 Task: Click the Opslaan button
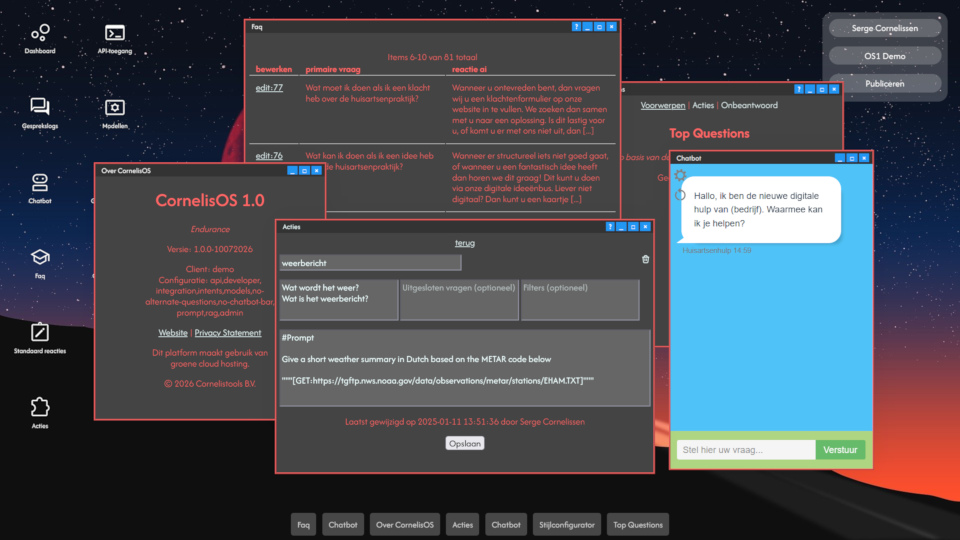pos(465,443)
